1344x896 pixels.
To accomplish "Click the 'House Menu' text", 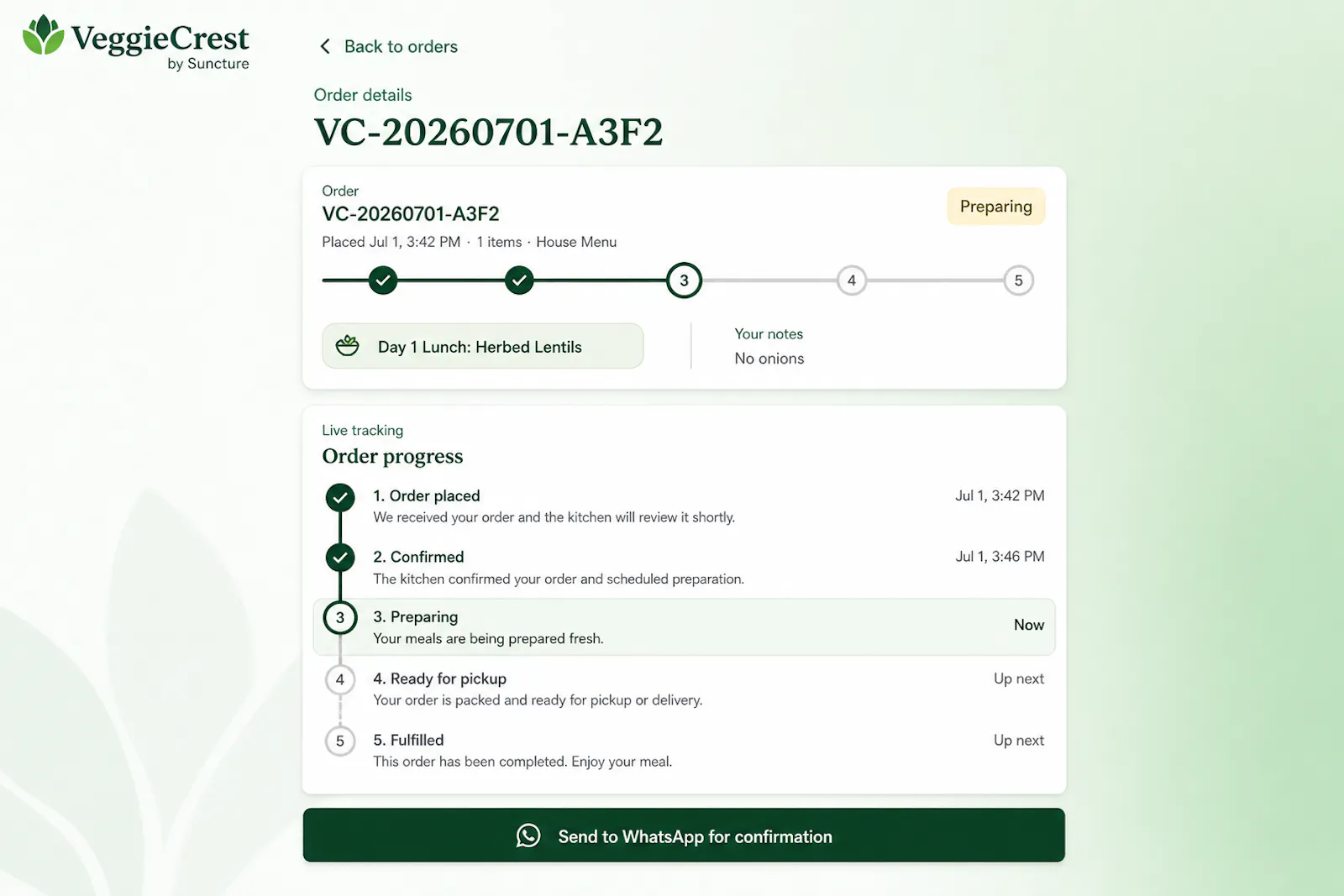I will [x=576, y=242].
